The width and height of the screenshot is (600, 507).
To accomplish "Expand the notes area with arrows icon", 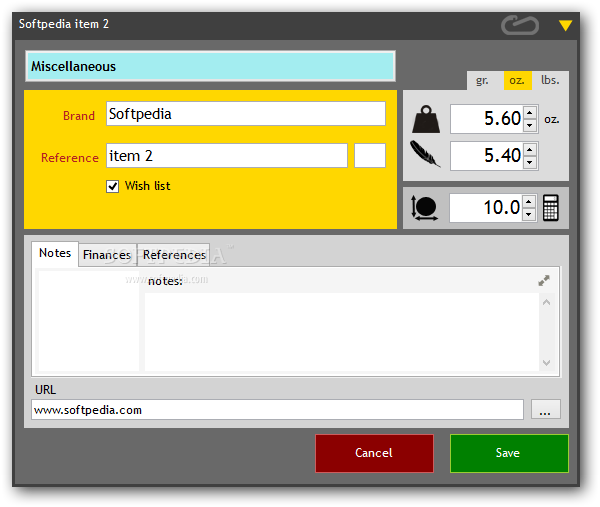I will coord(544,281).
